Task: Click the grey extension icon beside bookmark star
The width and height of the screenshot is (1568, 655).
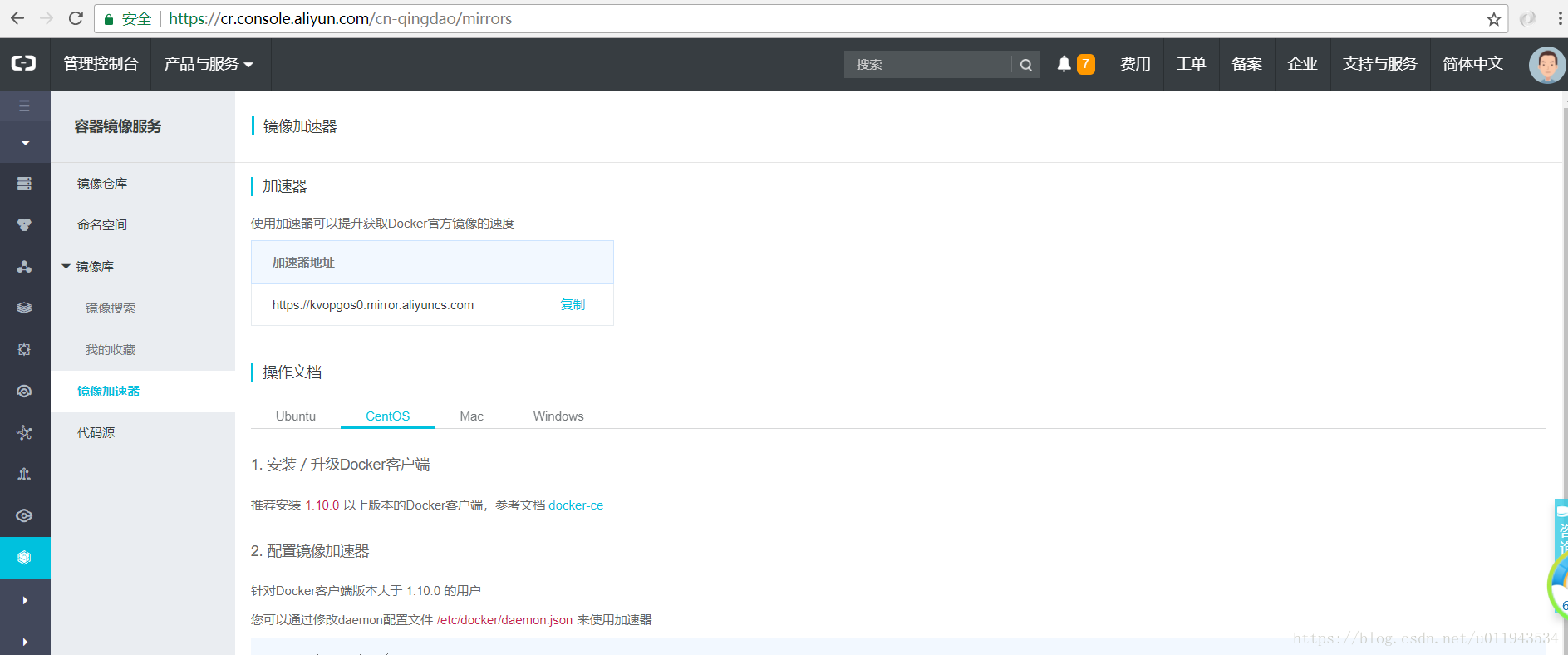Action: pyautogui.click(x=1527, y=18)
